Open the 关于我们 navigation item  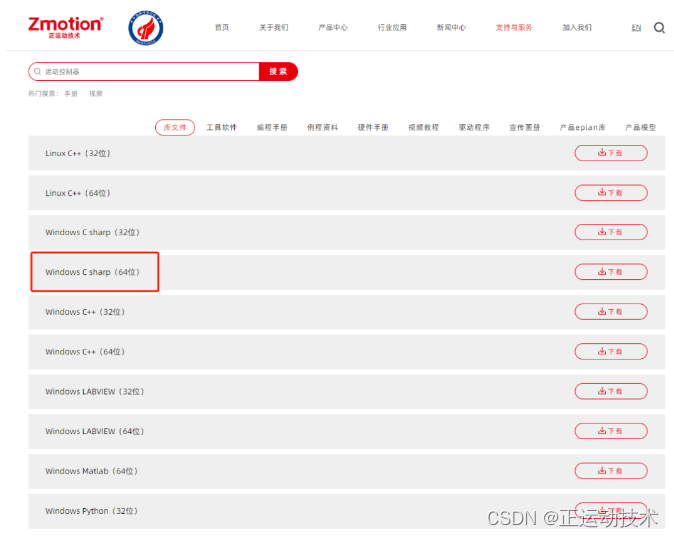click(274, 28)
